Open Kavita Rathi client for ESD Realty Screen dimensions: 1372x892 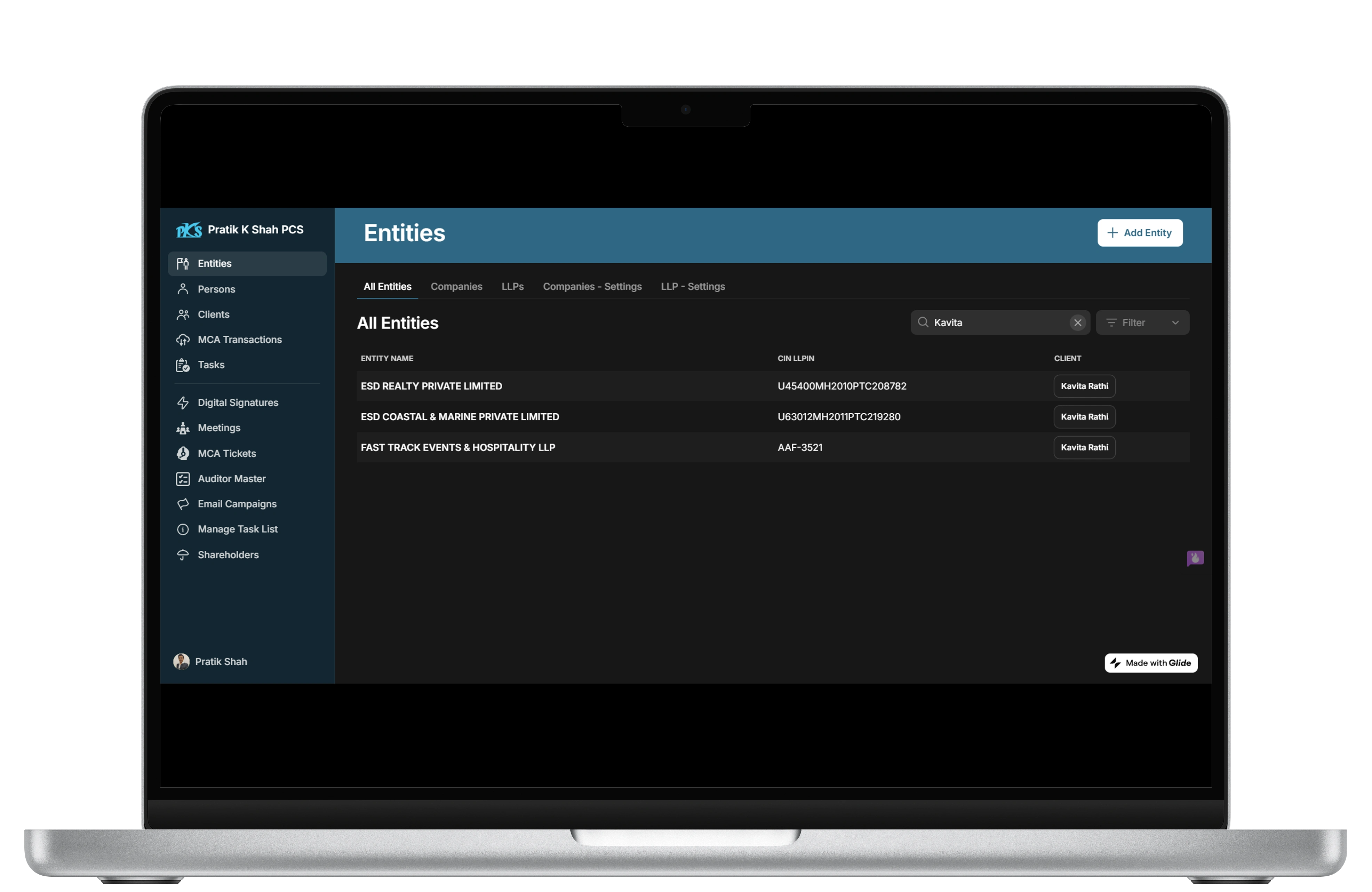click(1084, 386)
